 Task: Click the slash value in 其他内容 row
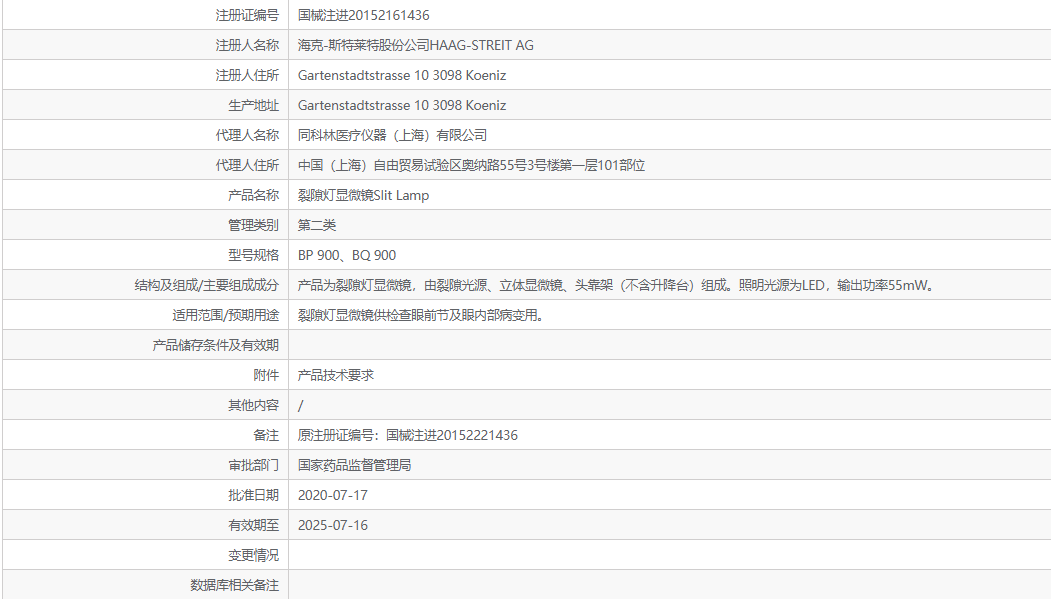coord(300,405)
